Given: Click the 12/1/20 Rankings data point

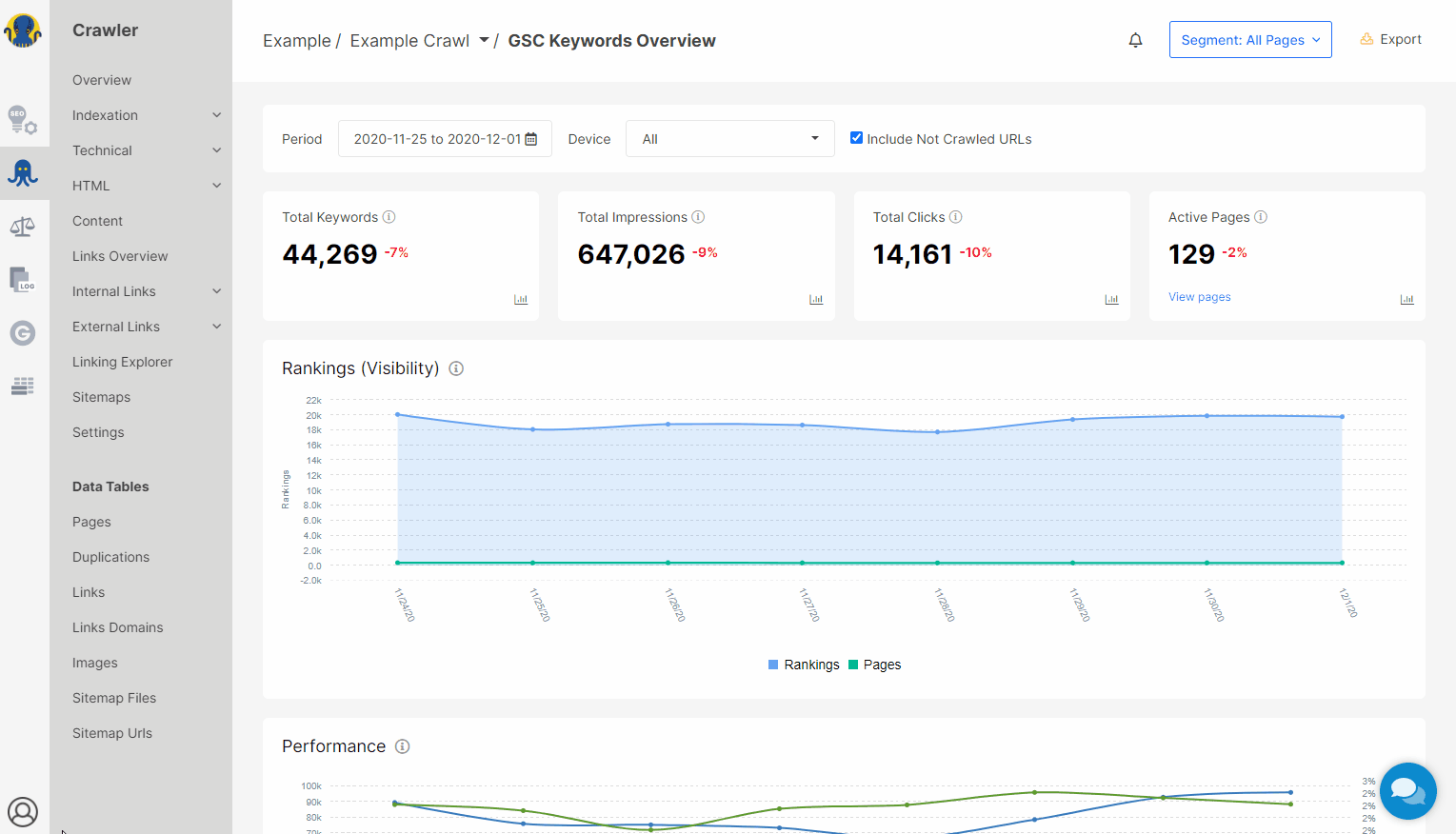Looking at the screenshot, I should (x=1342, y=416).
